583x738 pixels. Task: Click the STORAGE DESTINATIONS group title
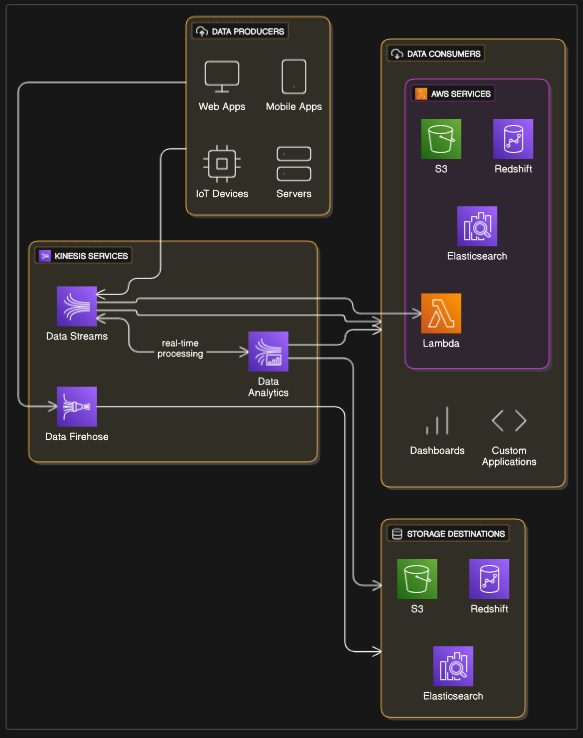456,534
